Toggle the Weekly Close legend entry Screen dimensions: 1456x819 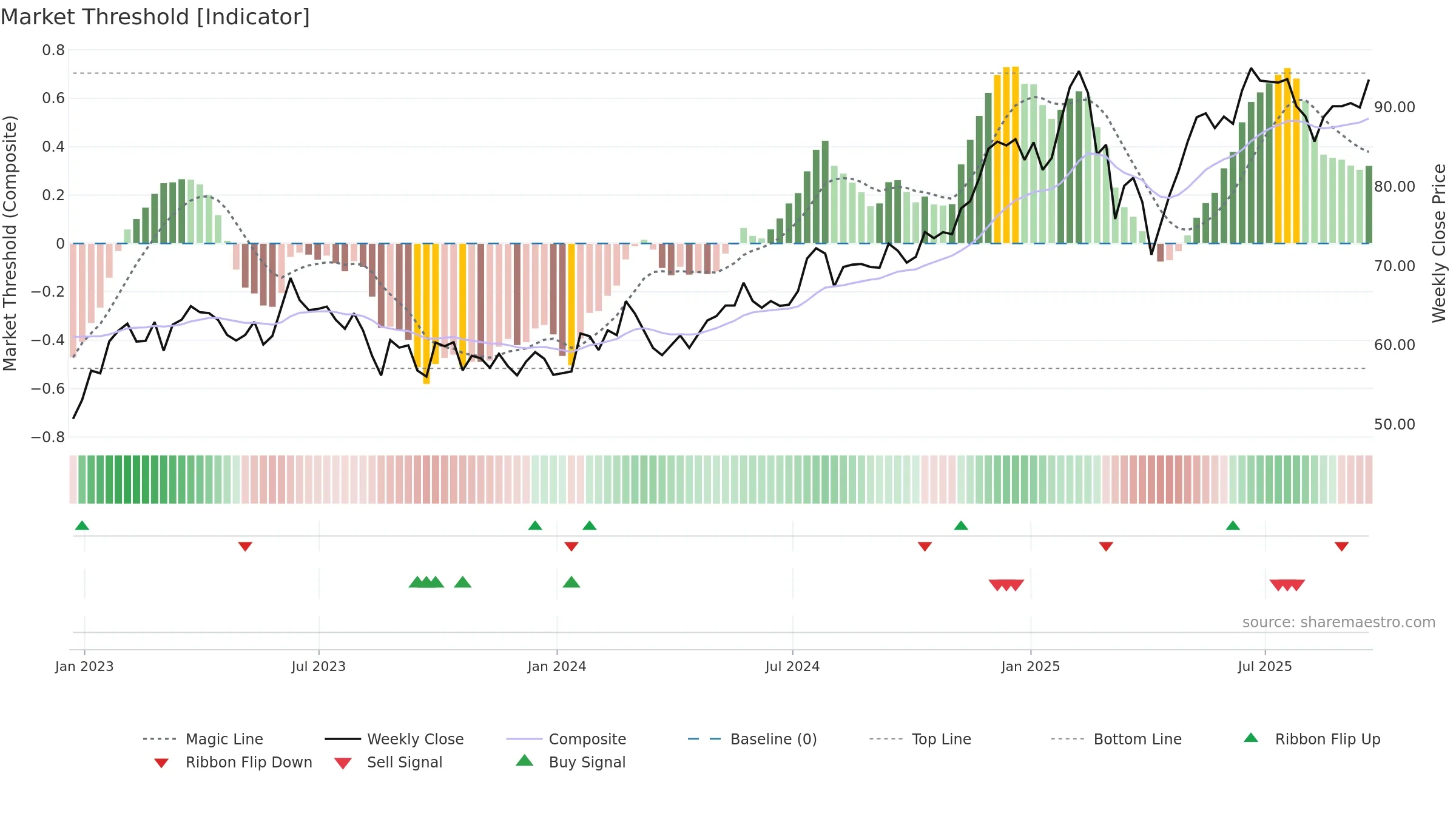[394, 739]
